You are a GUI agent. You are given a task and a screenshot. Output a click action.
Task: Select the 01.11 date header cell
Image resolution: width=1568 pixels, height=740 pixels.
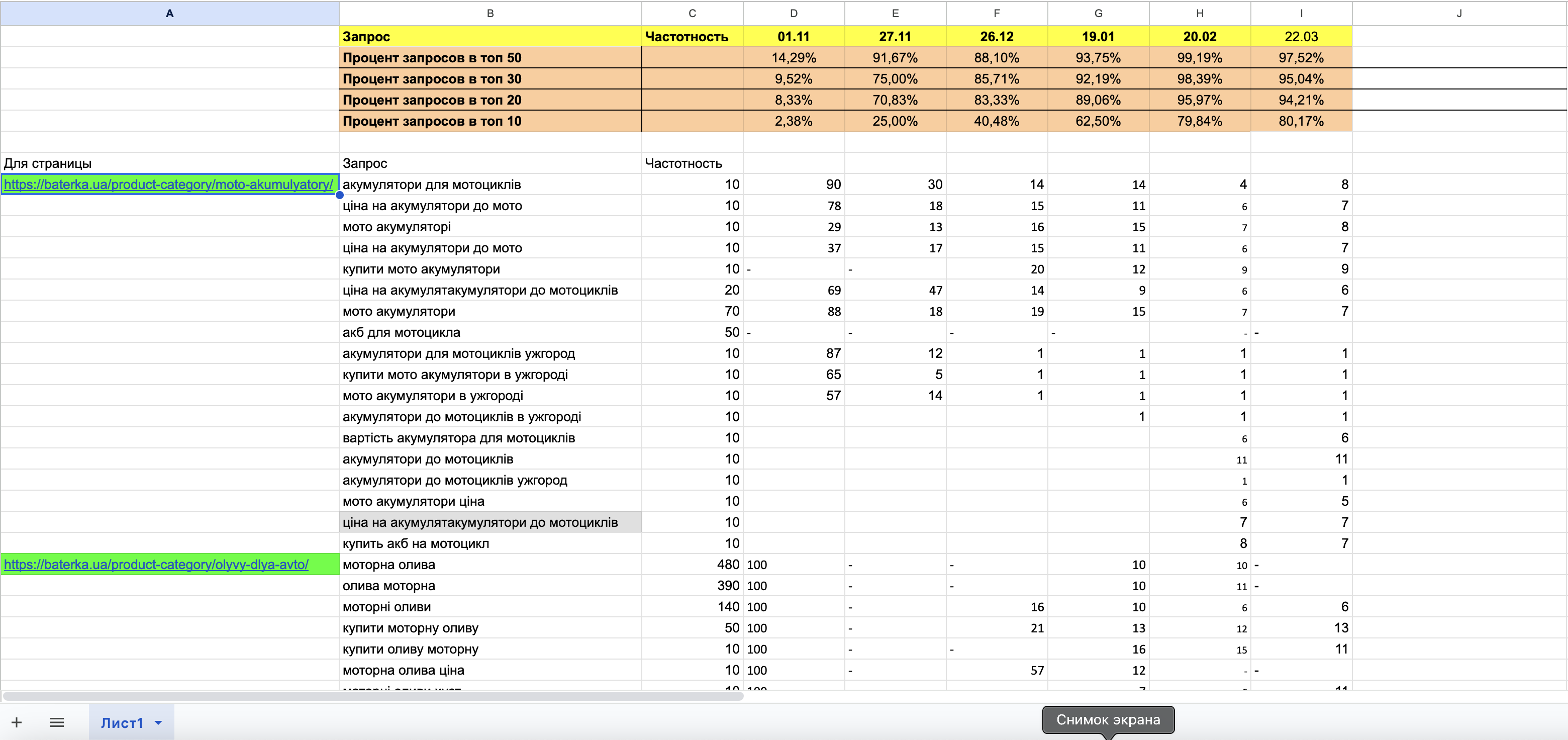(794, 37)
